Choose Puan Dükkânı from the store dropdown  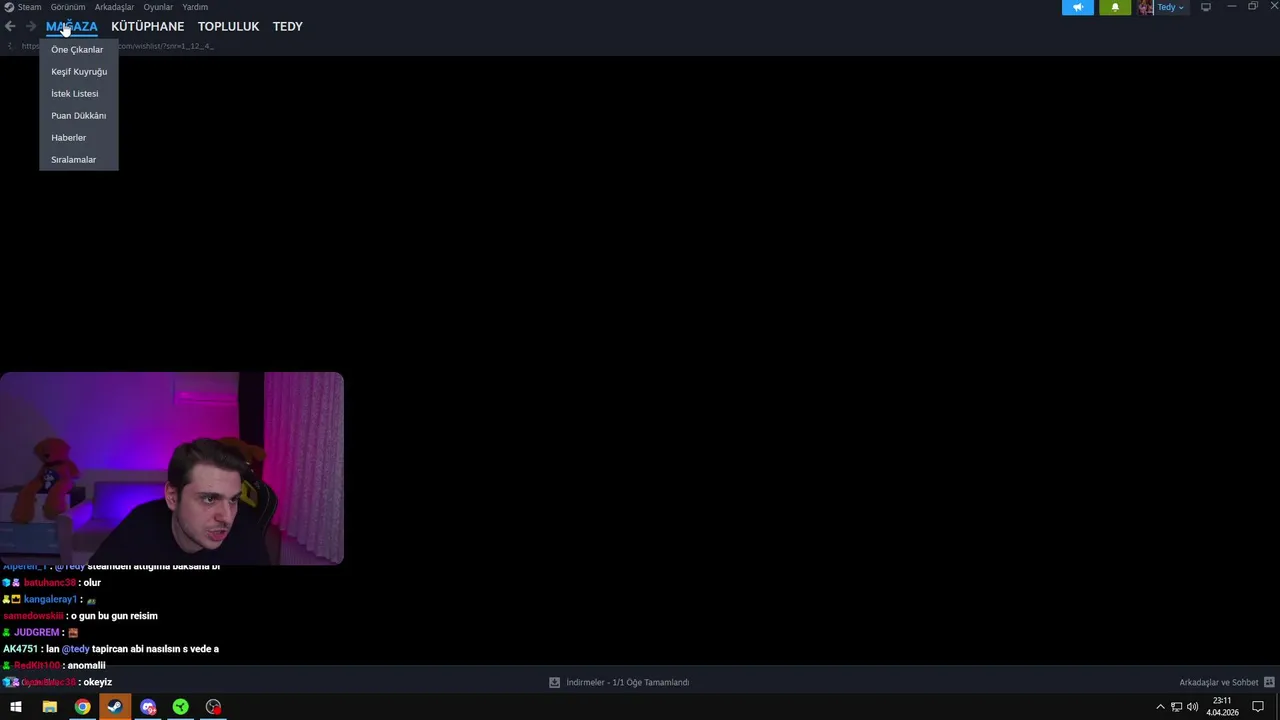pyautogui.click(x=78, y=115)
